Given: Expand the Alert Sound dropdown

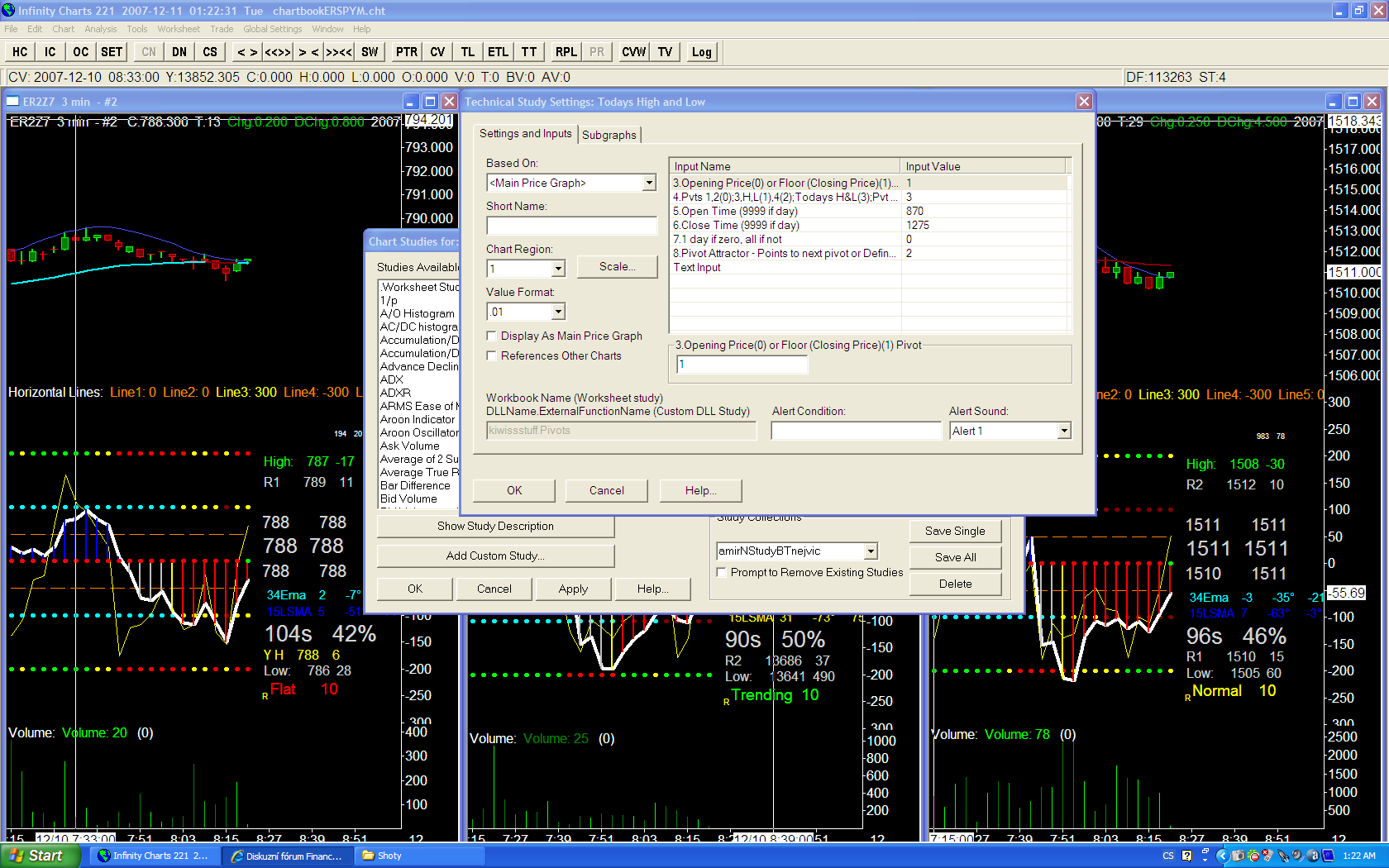Looking at the screenshot, I should click(x=1064, y=432).
